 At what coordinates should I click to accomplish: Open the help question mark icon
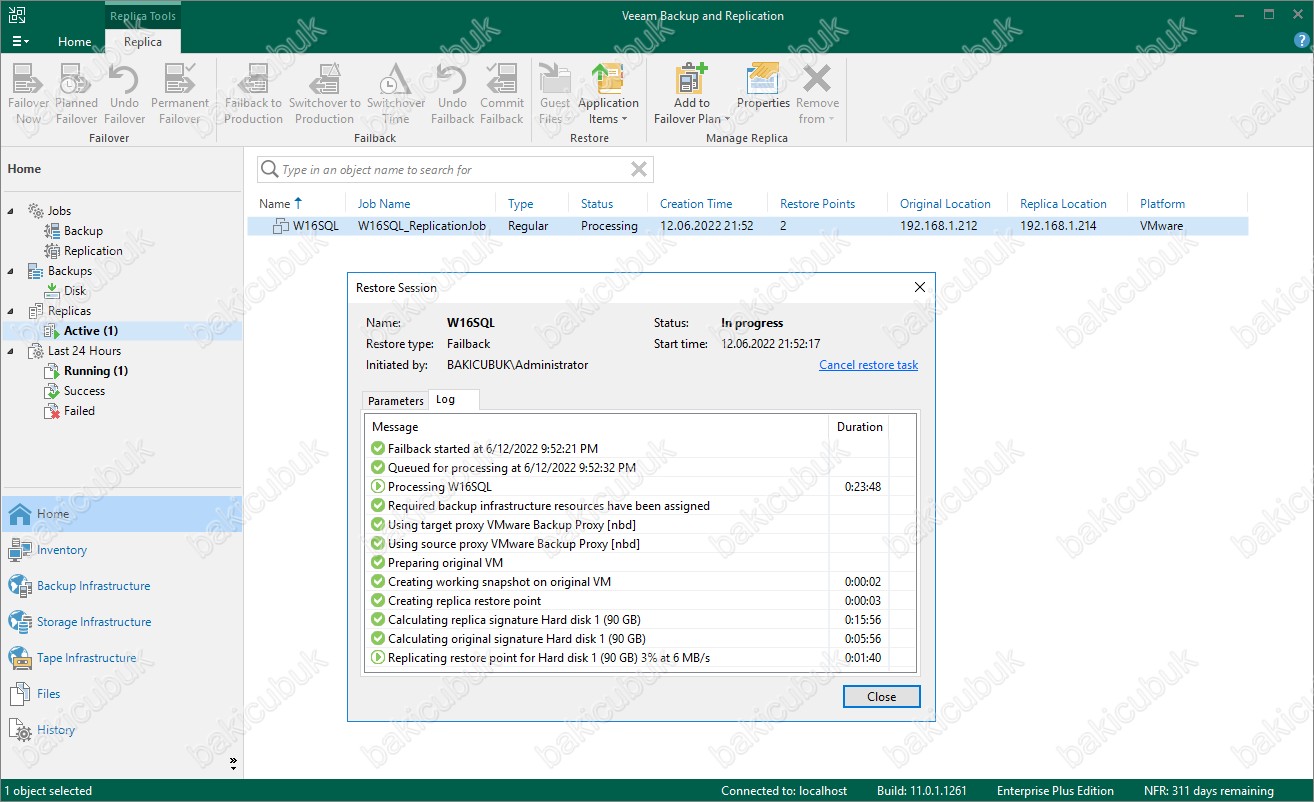pos(1300,41)
